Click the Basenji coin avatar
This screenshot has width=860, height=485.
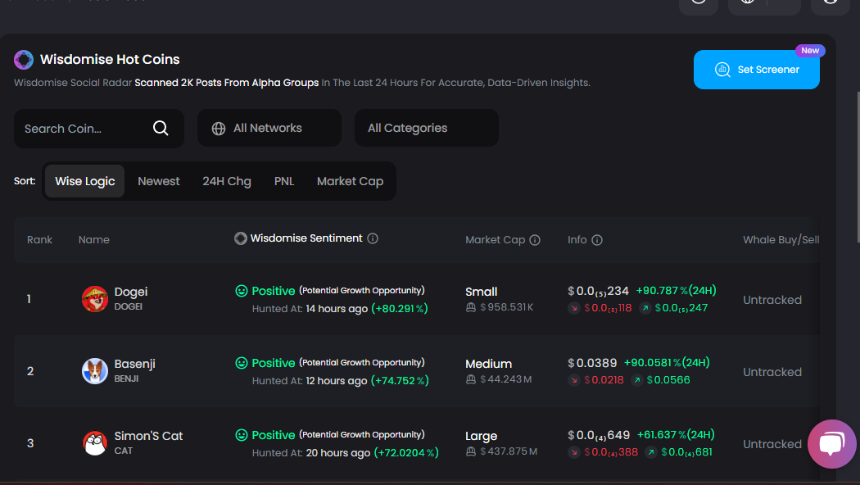point(95,371)
